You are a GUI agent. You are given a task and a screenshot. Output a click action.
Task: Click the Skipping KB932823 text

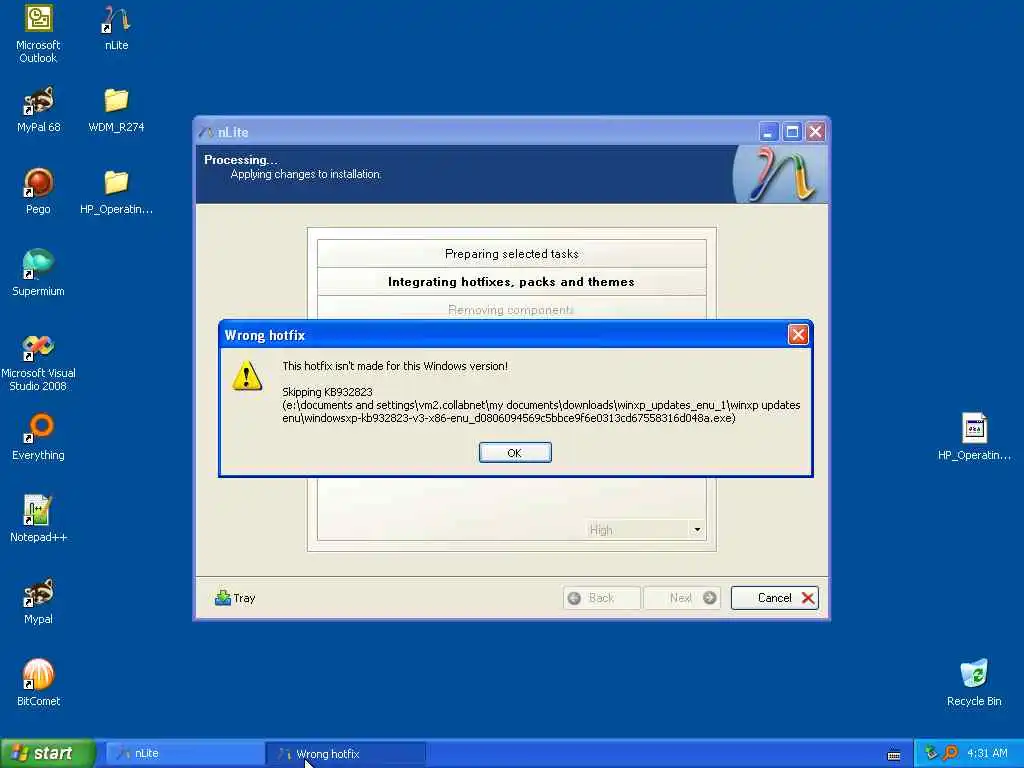[327, 392]
